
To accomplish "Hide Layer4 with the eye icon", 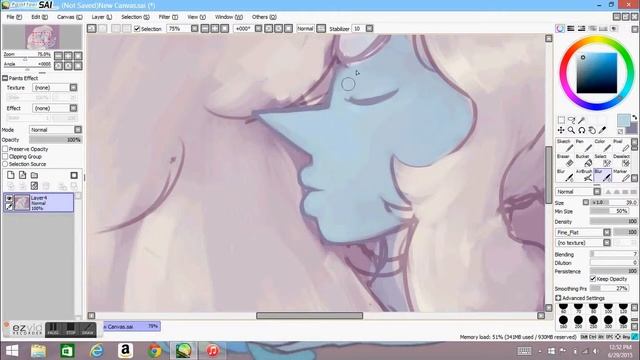I will pyautogui.click(x=9, y=198).
